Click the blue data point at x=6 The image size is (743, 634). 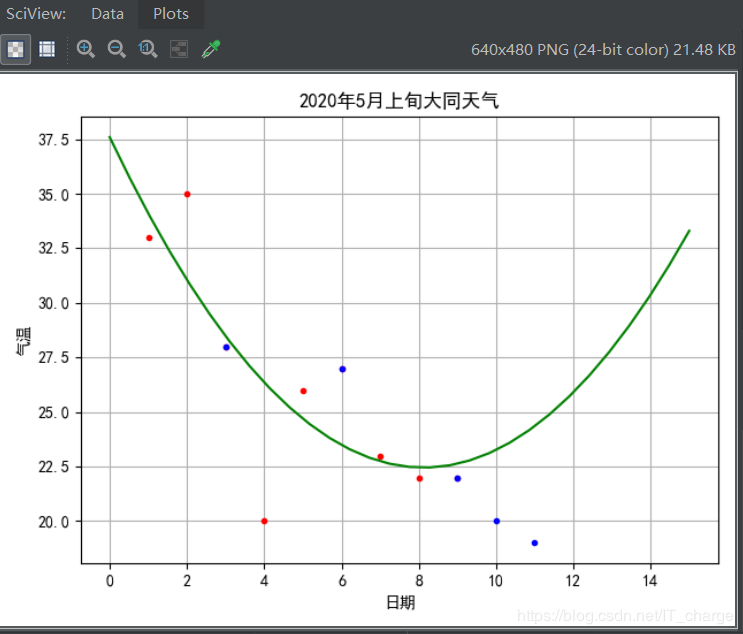(x=343, y=369)
